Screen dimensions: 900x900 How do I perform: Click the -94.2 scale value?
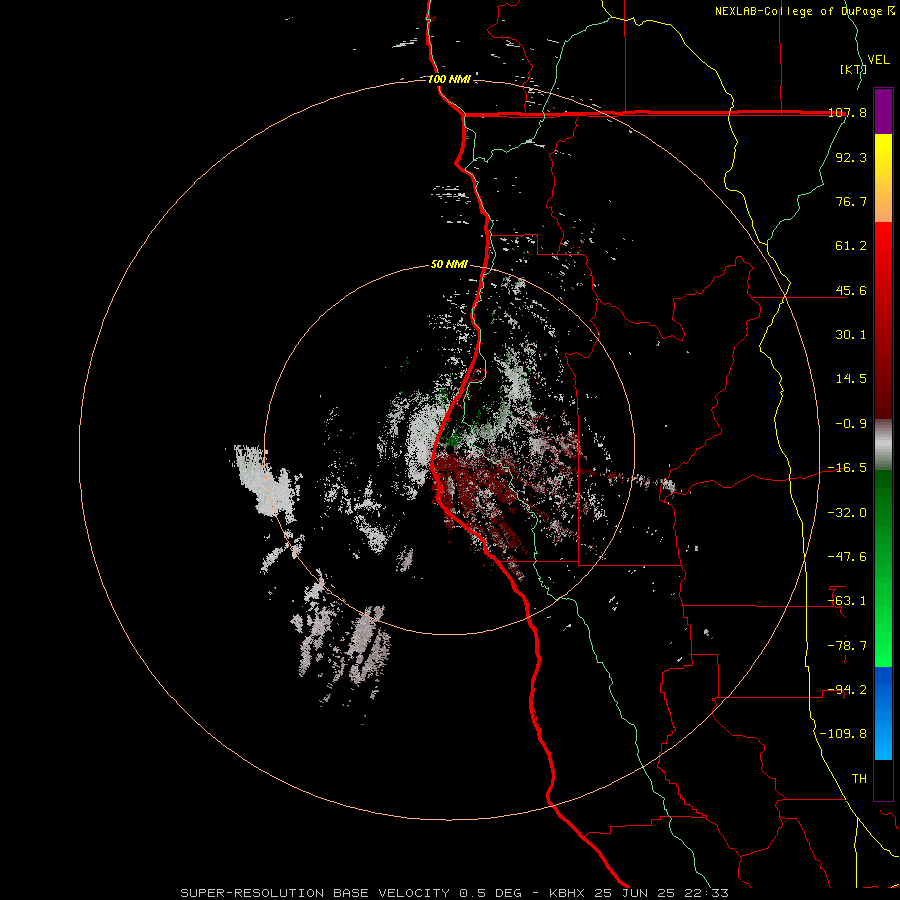click(847, 690)
